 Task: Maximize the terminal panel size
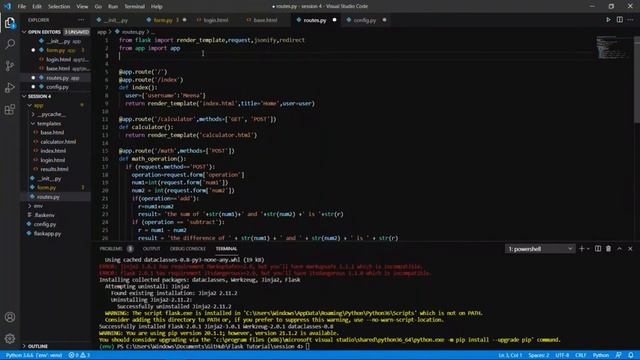coord(620,249)
